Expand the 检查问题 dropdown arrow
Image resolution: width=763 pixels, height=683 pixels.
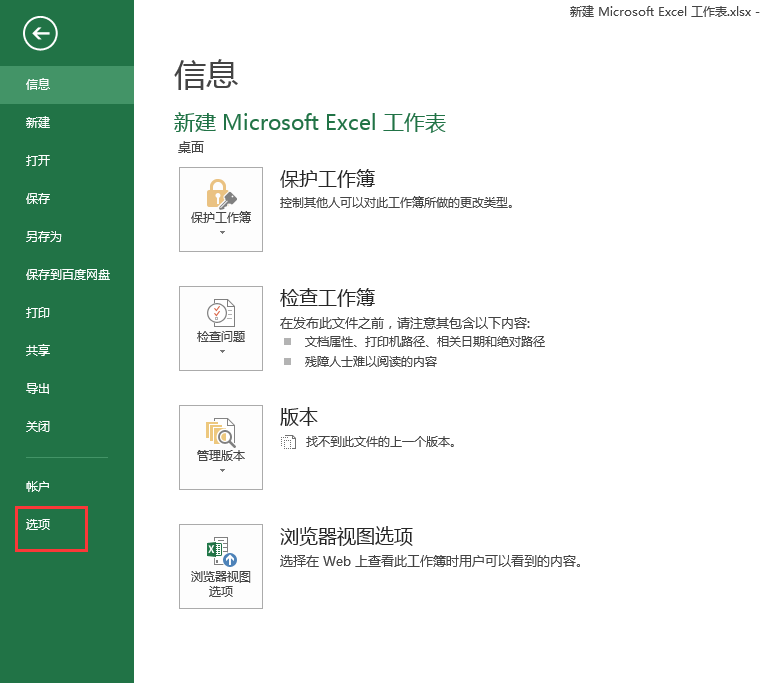click(222, 351)
